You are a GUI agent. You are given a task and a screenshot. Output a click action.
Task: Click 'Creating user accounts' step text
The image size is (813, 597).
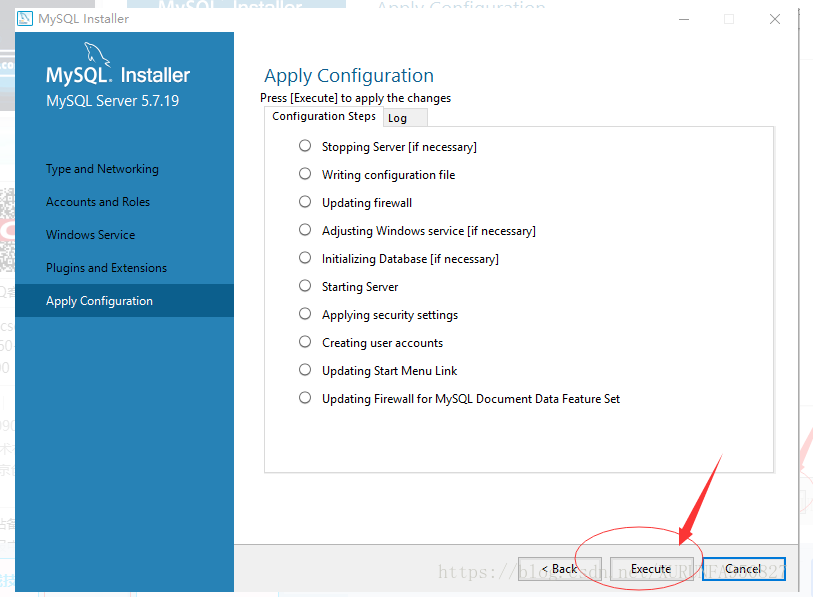tap(383, 343)
